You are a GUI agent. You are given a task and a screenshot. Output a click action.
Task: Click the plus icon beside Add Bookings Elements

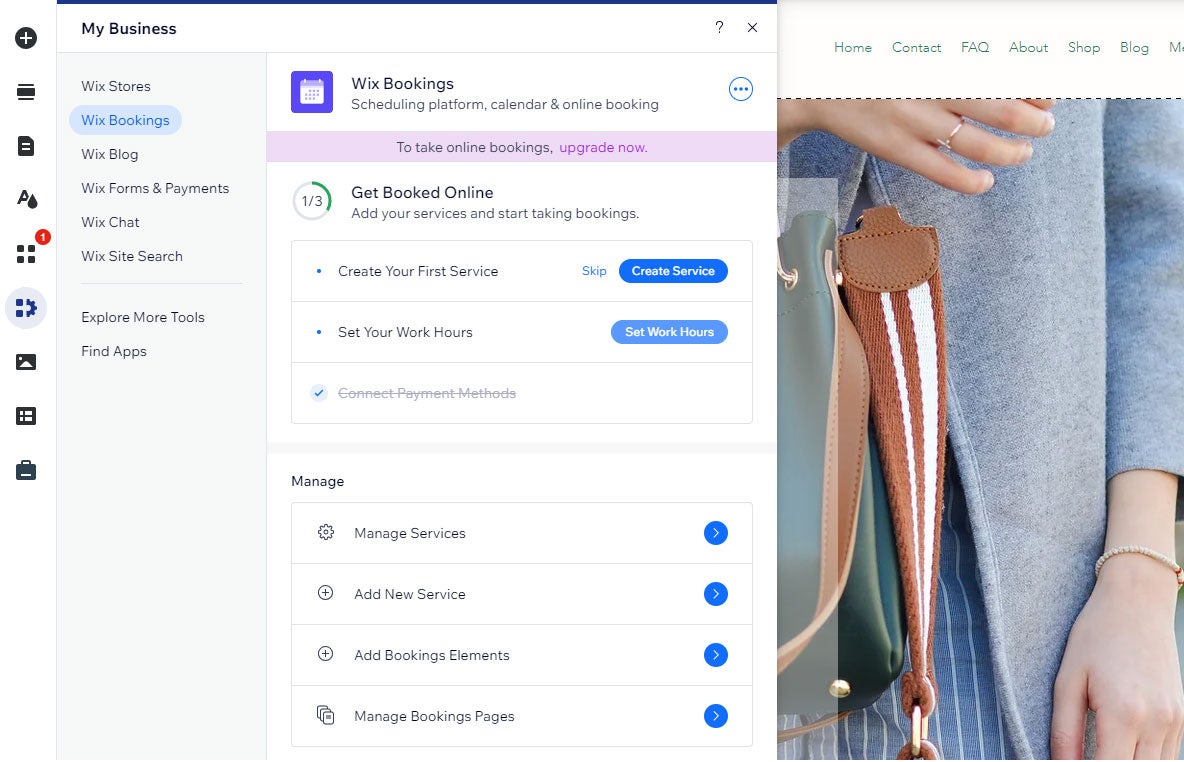[x=325, y=654]
